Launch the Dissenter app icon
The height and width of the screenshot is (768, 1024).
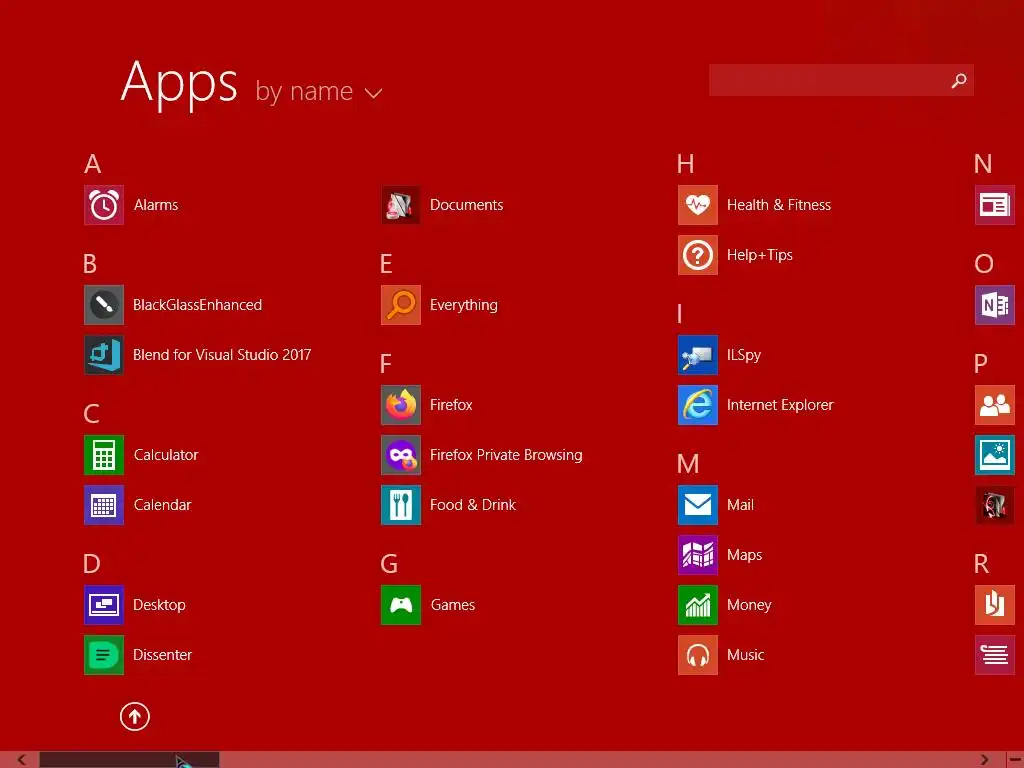click(x=104, y=655)
